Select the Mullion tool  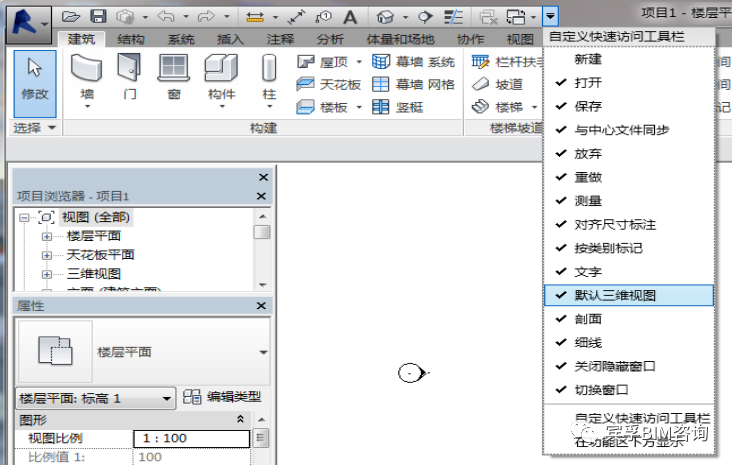pos(398,107)
